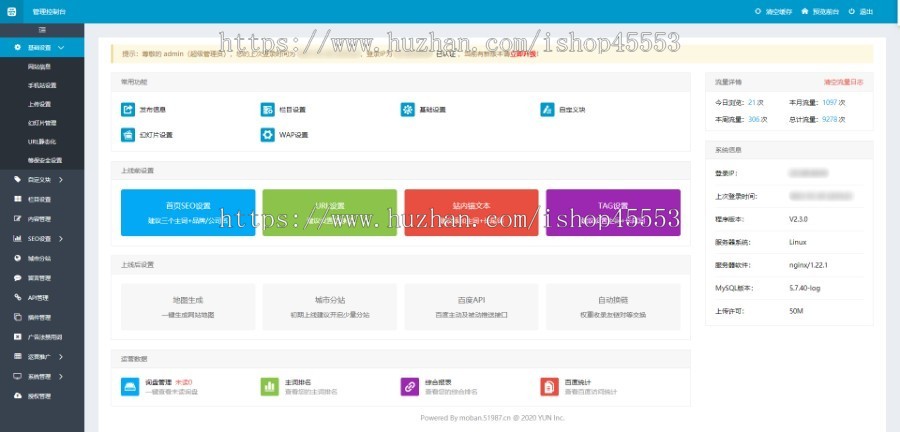900x432 pixels.
Task: Open the blue 首页SEO设置 tile
Action: (x=188, y=212)
